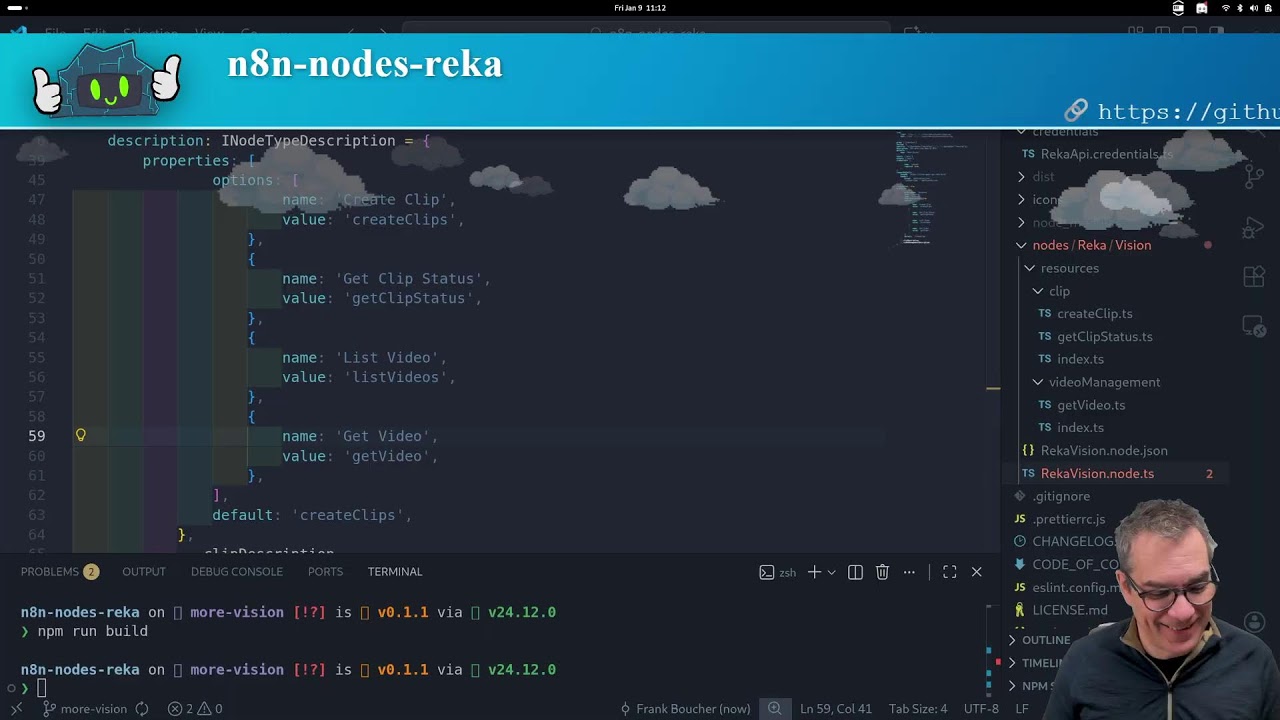This screenshot has width=1280, height=720.
Task: Click remote window icon in status bar
Action: pyautogui.click(x=17, y=708)
